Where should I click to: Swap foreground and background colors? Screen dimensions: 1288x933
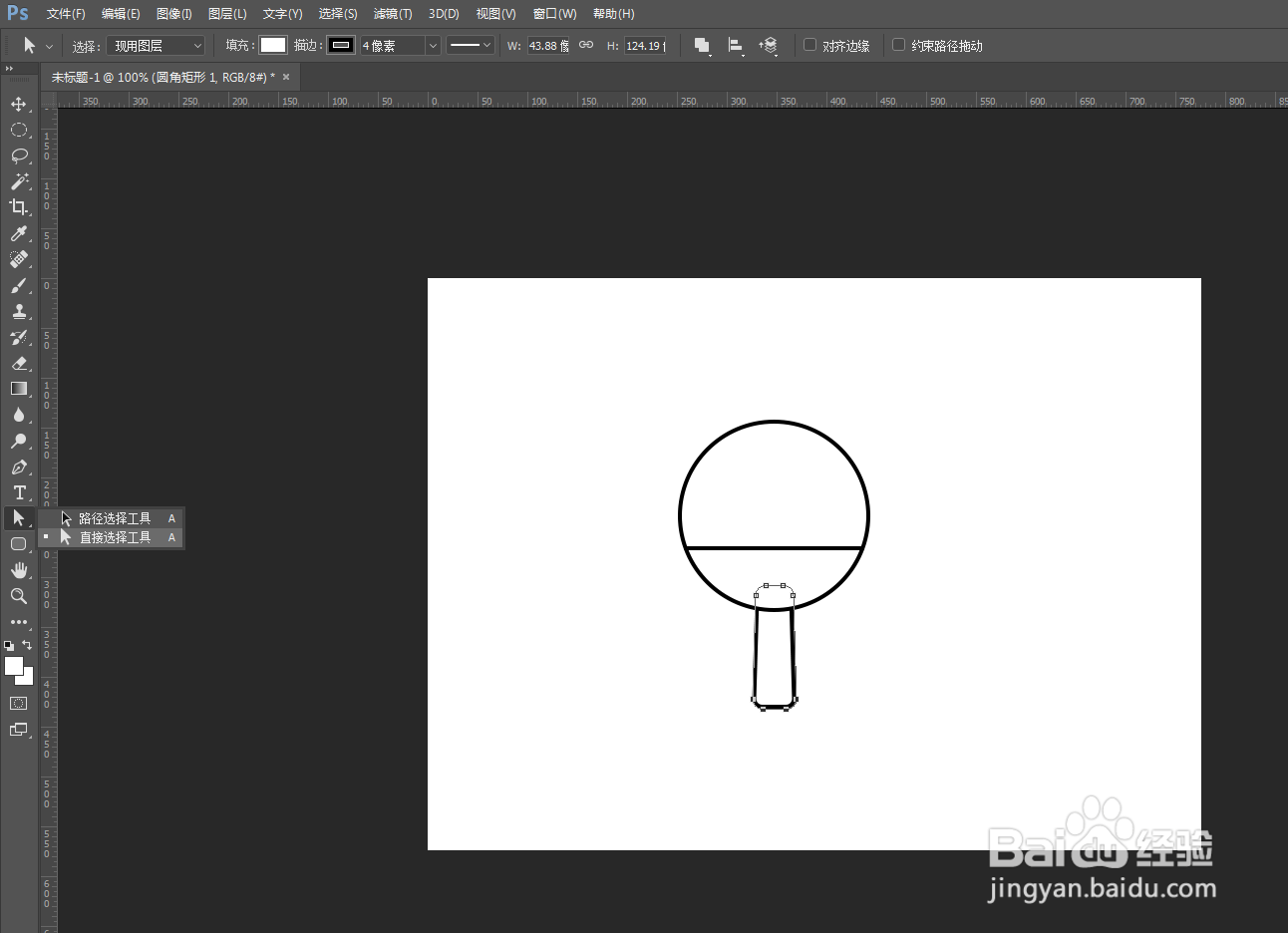coord(27,645)
